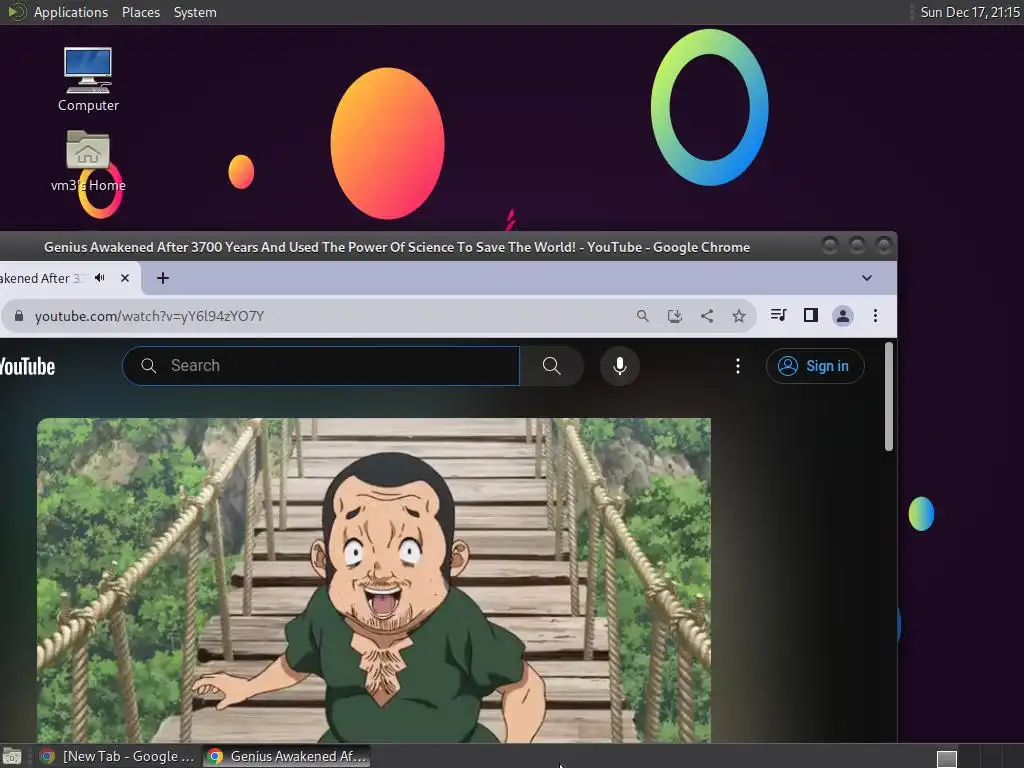The width and height of the screenshot is (1024, 768).
Task: Click the install app icon in address bar
Action: pos(675,316)
